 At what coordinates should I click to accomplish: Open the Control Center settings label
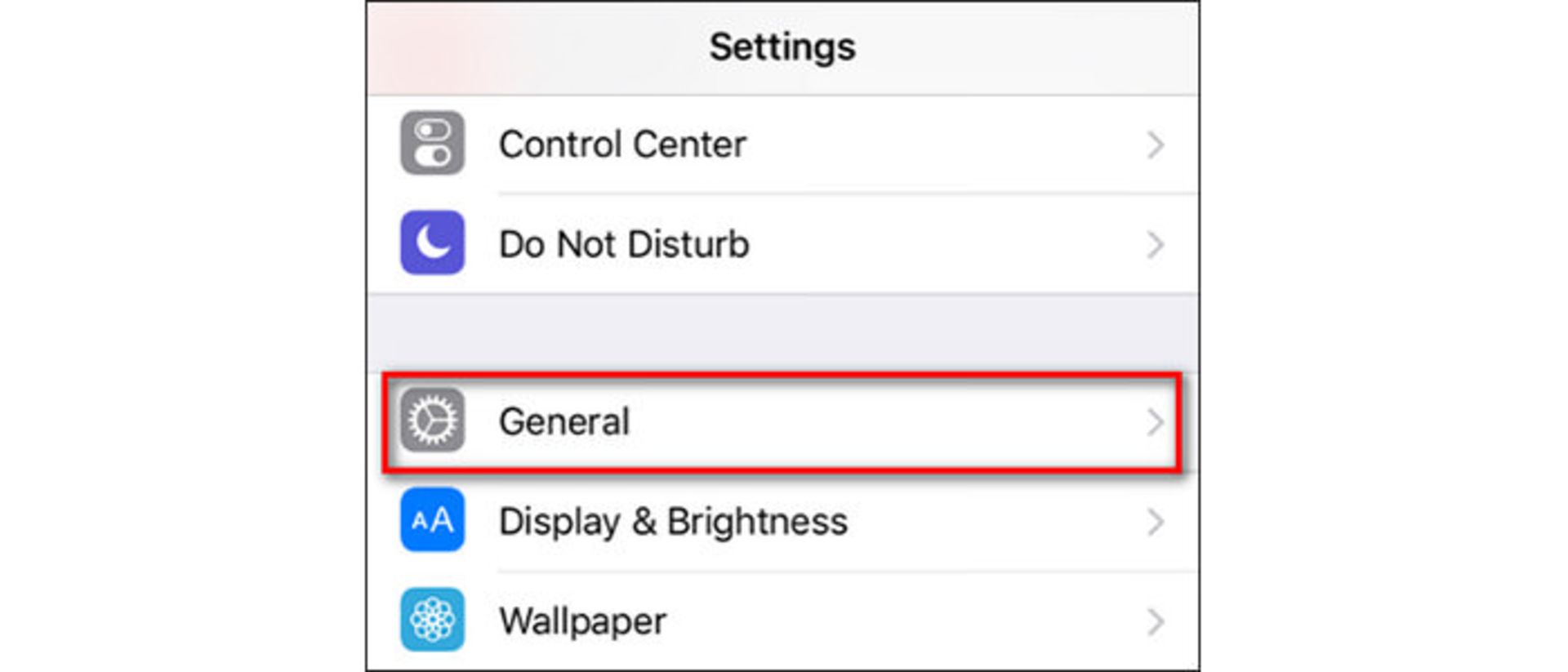(x=622, y=145)
